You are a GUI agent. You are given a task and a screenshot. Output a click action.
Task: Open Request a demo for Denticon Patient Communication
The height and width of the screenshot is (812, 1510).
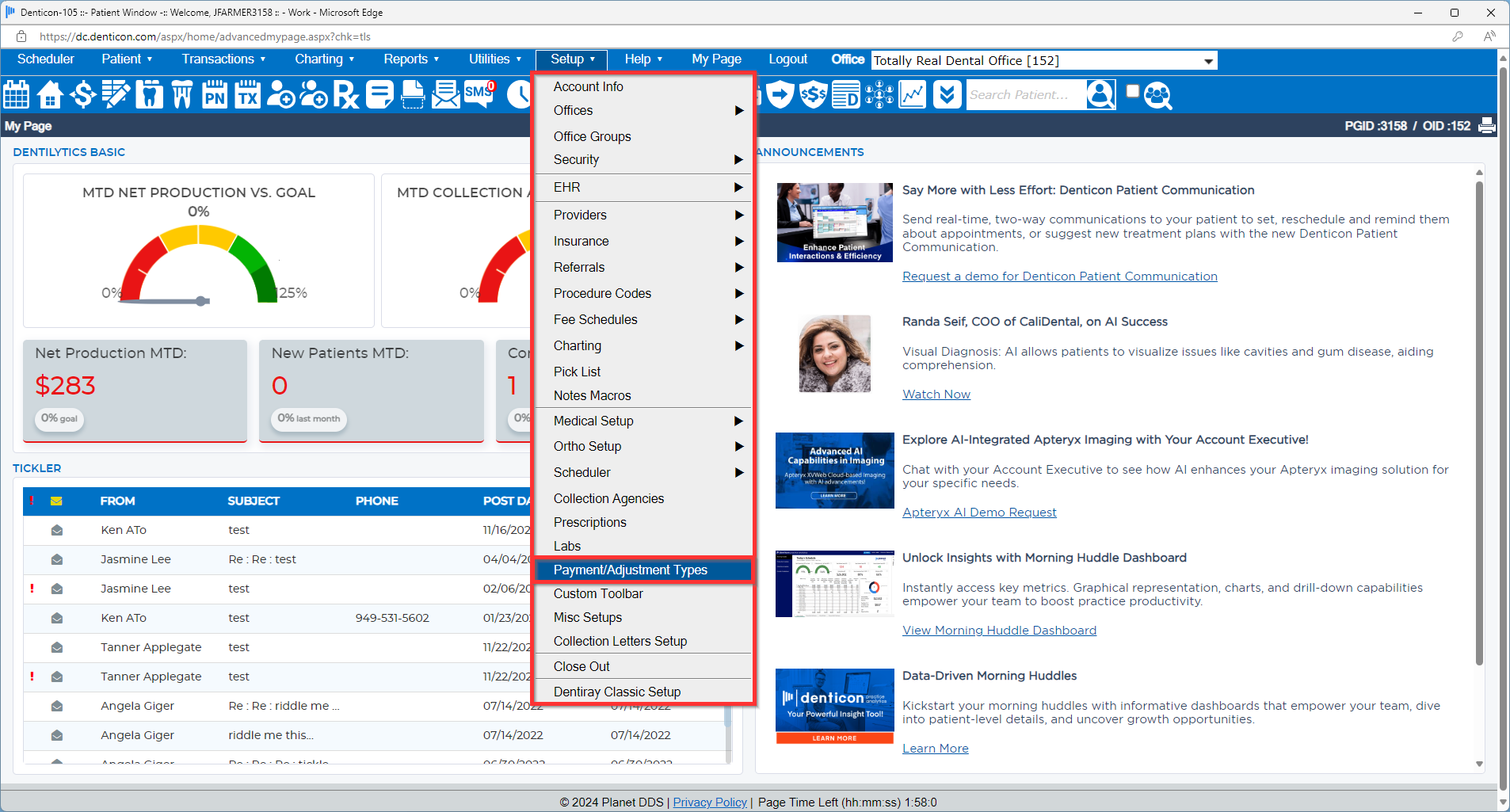click(x=1059, y=276)
